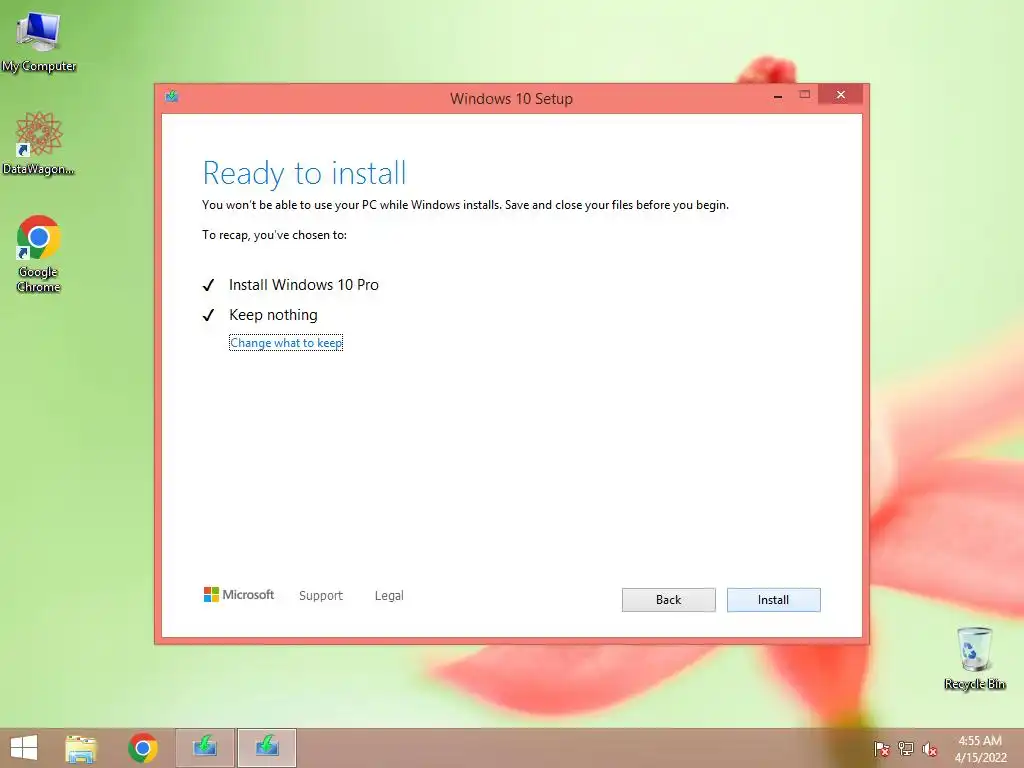The width and height of the screenshot is (1024, 768).
Task: Click the Microsoft logo in the setup footer
Action: (239, 595)
